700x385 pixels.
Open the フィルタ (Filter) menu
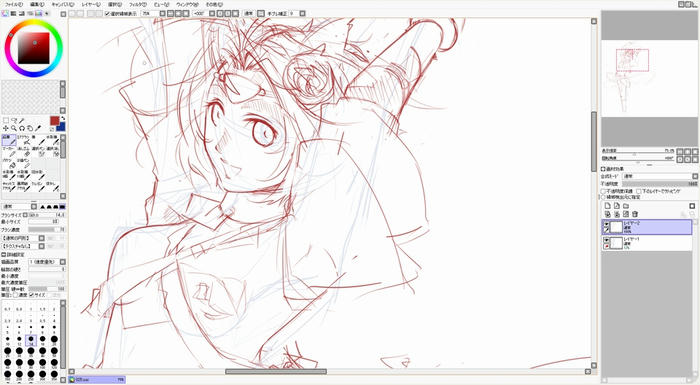[x=138, y=4]
